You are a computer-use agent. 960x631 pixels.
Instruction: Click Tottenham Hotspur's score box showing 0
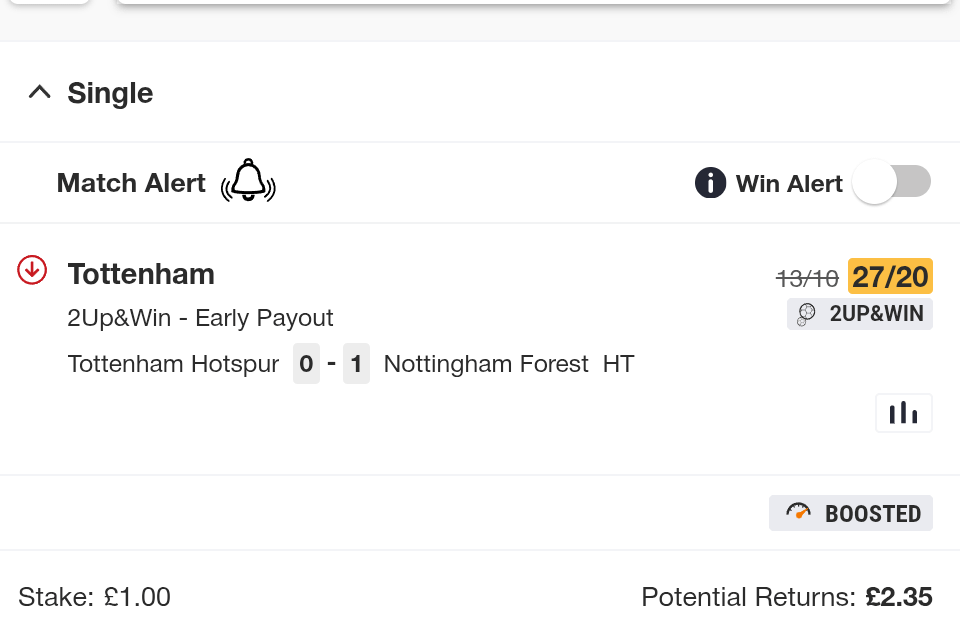pos(306,364)
